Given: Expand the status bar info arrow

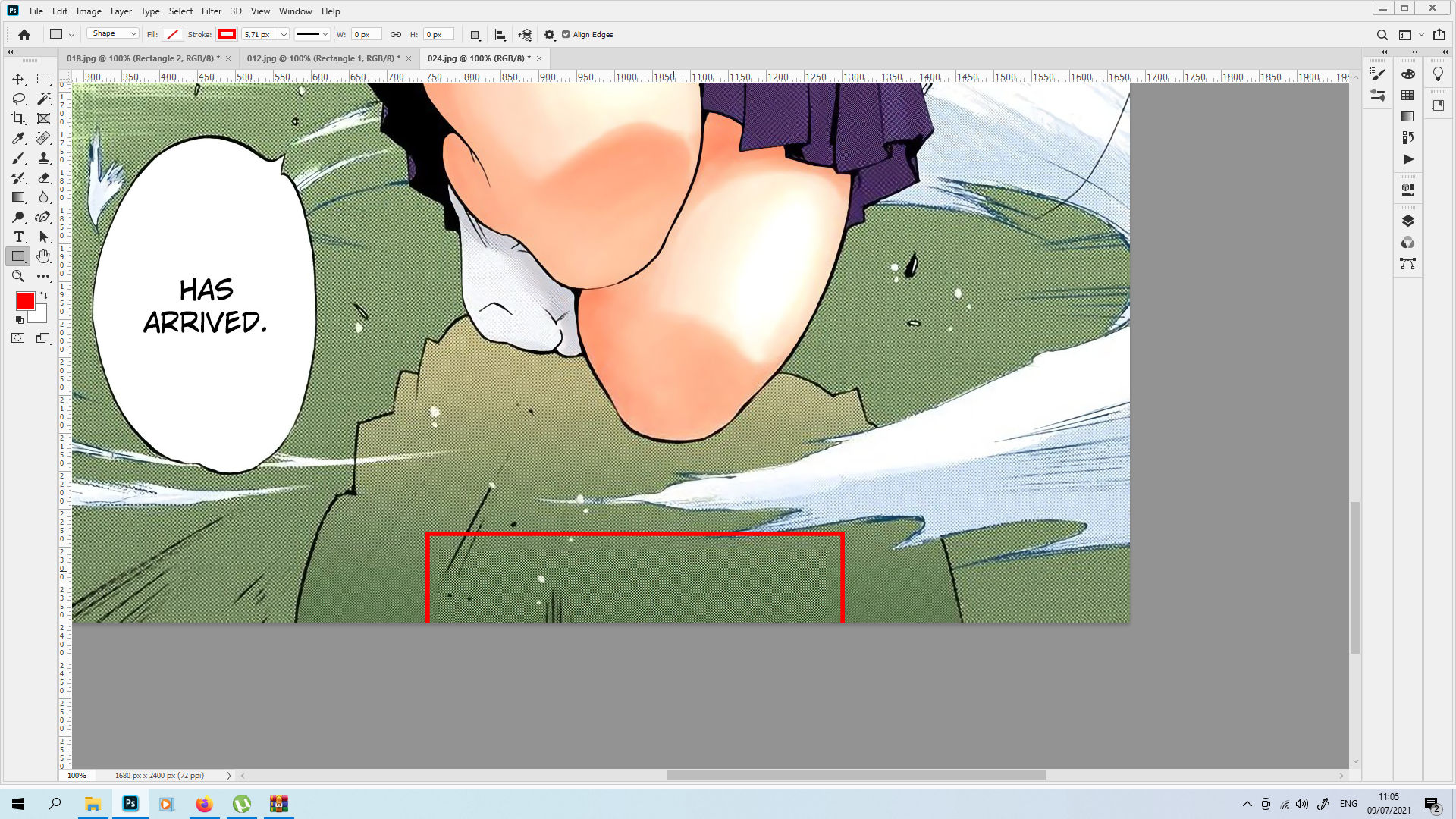Looking at the screenshot, I should click(228, 776).
